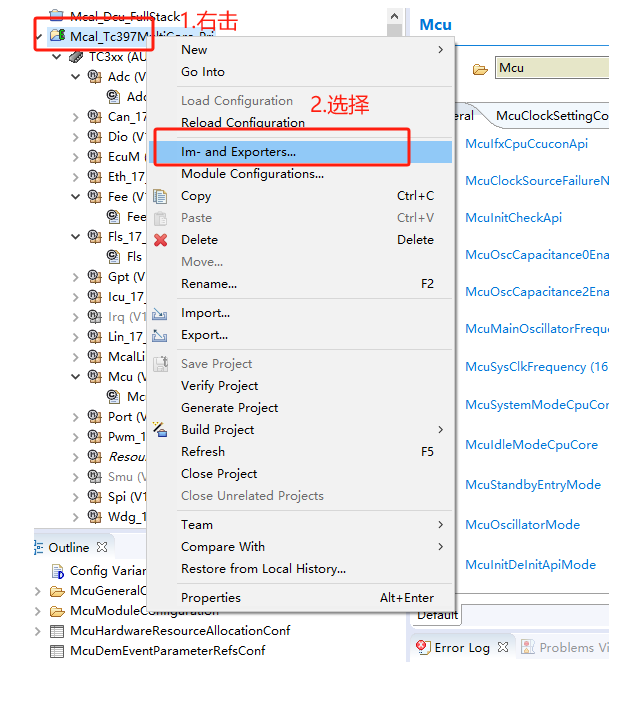
Task: Click the McuOscillatorMode parameter link
Action: tap(522, 525)
